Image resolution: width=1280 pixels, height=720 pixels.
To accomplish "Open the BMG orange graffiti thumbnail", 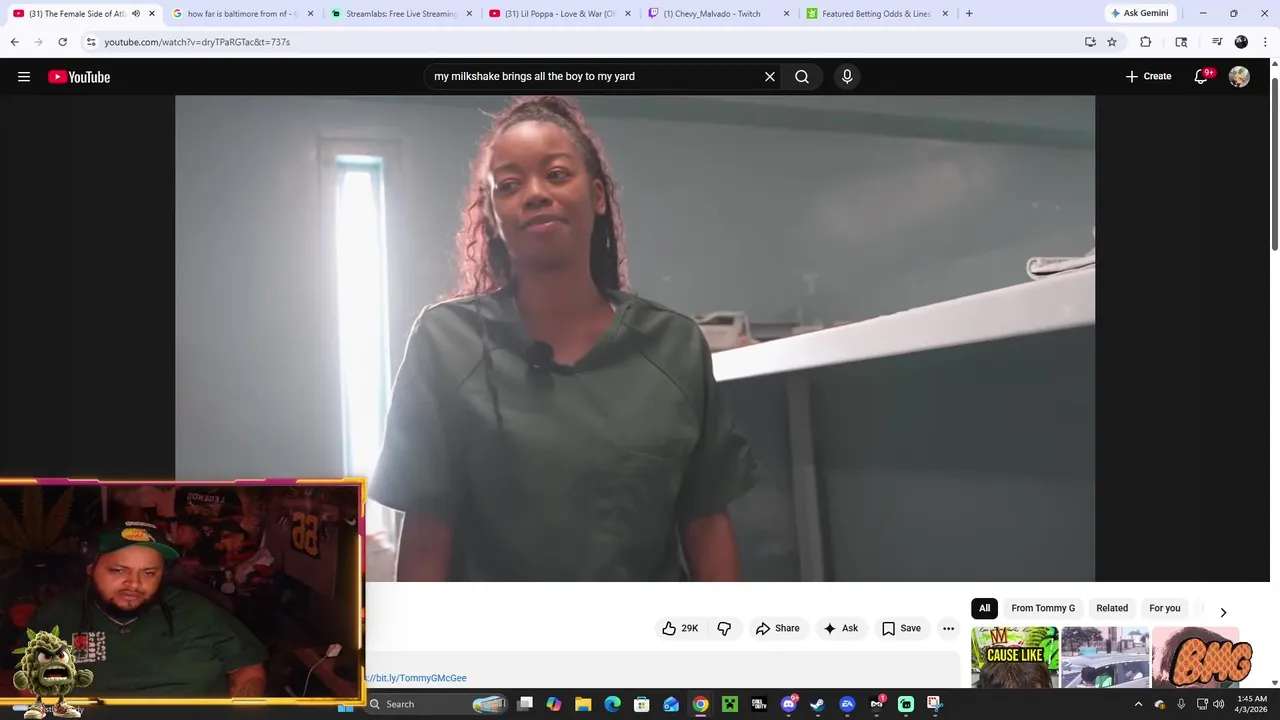I will point(1196,657).
